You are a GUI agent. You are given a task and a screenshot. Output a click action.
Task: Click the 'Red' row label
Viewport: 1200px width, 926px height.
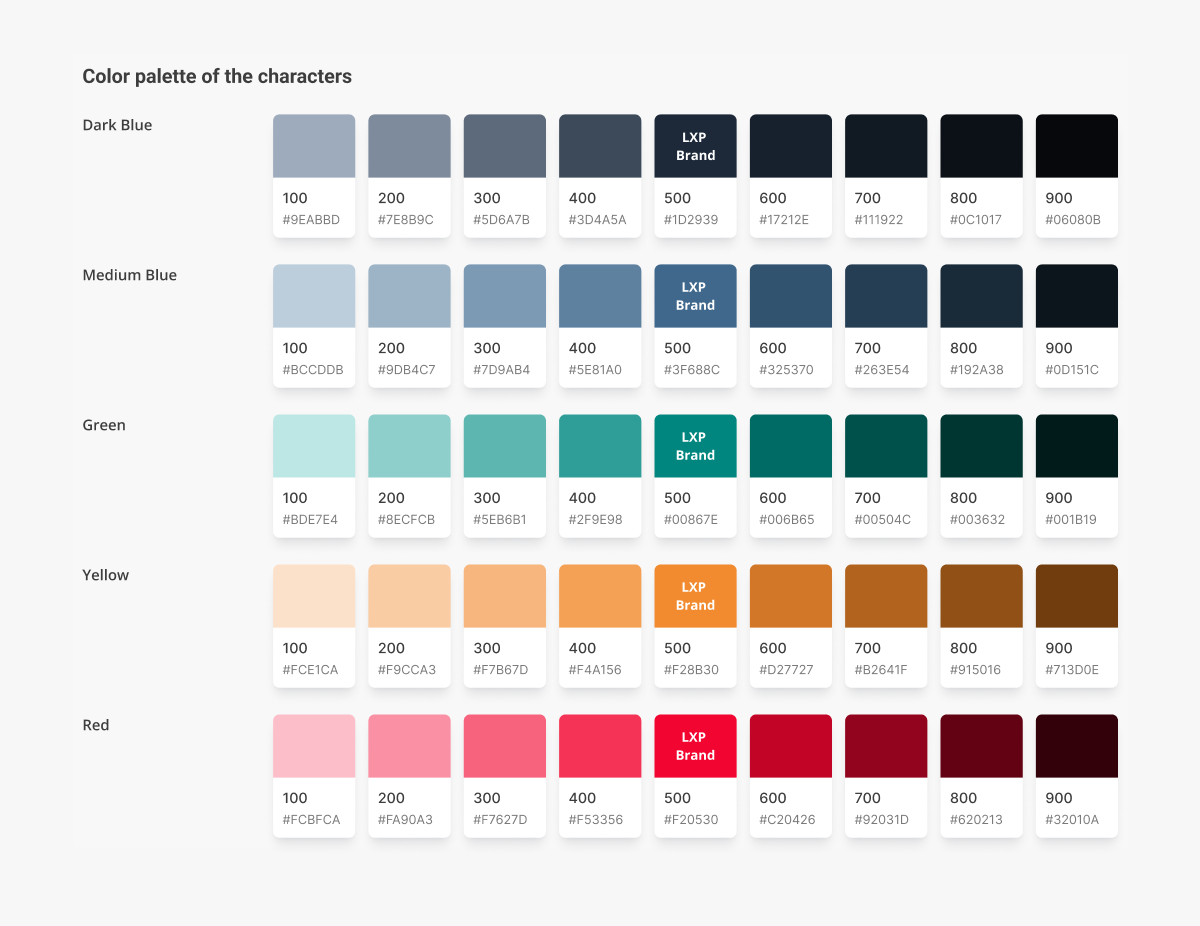pyautogui.click(x=96, y=725)
